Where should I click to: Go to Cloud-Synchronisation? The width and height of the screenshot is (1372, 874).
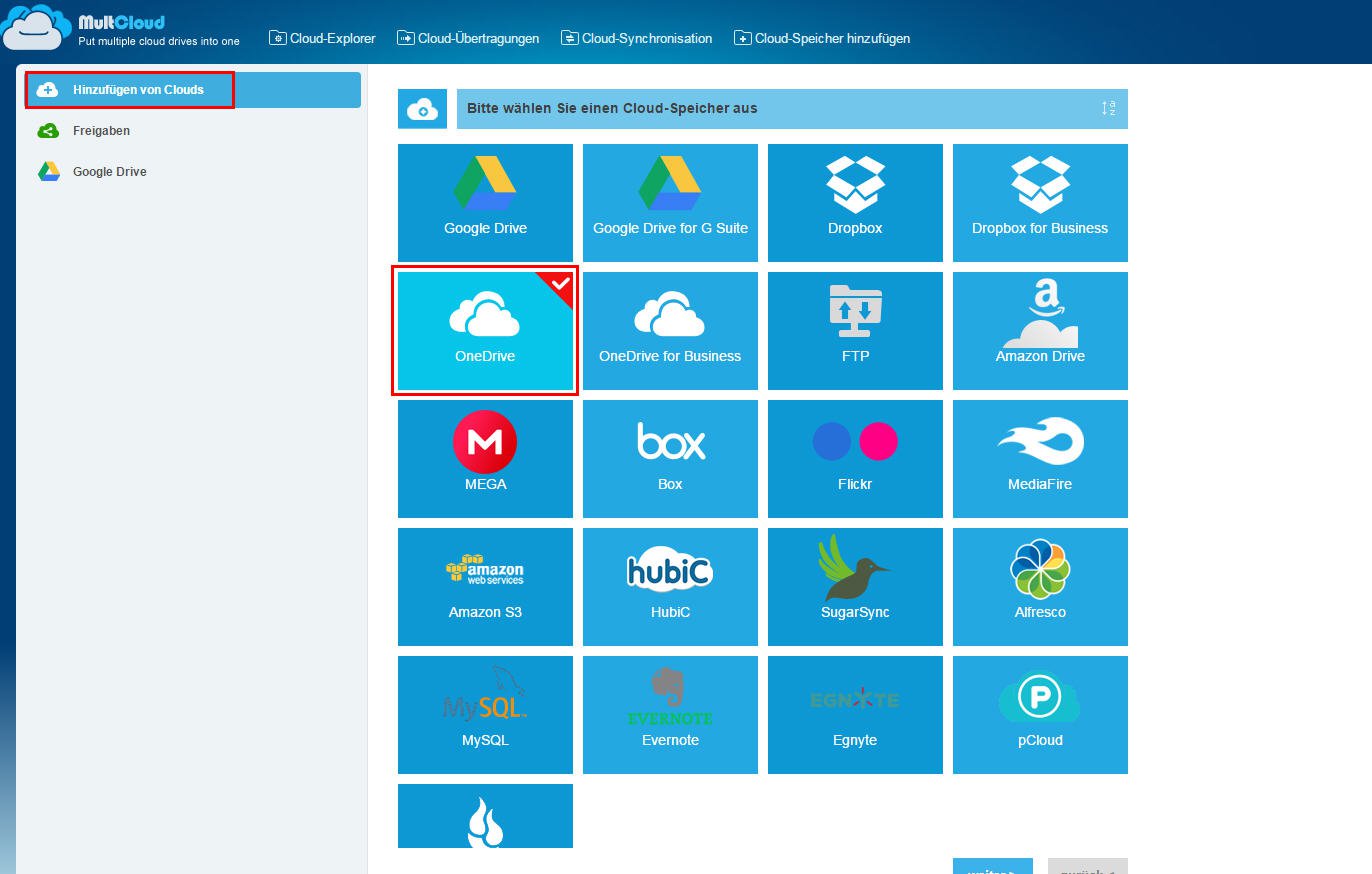pos(637,38)
